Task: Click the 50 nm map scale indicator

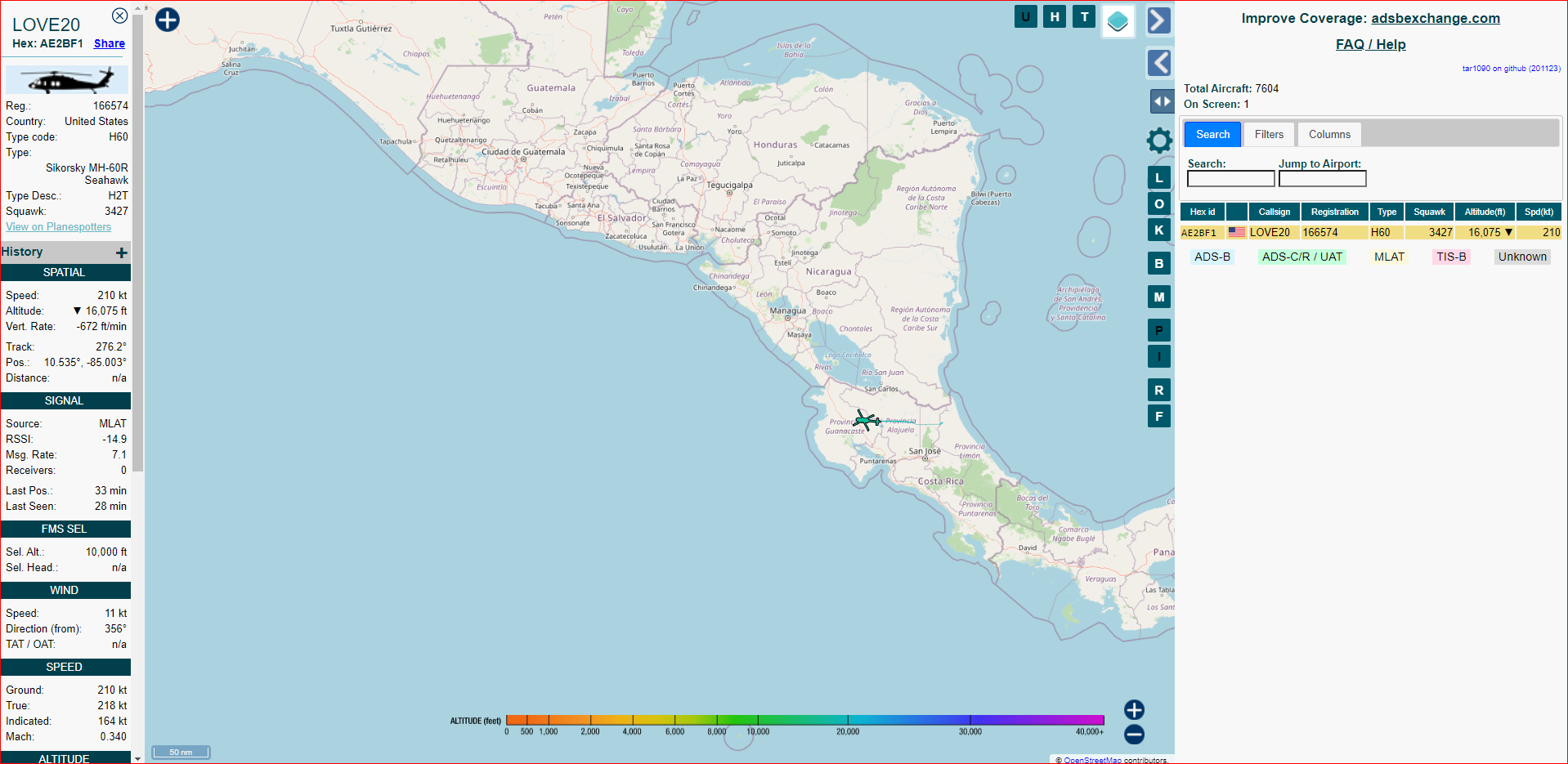Action: click(181, 753)
